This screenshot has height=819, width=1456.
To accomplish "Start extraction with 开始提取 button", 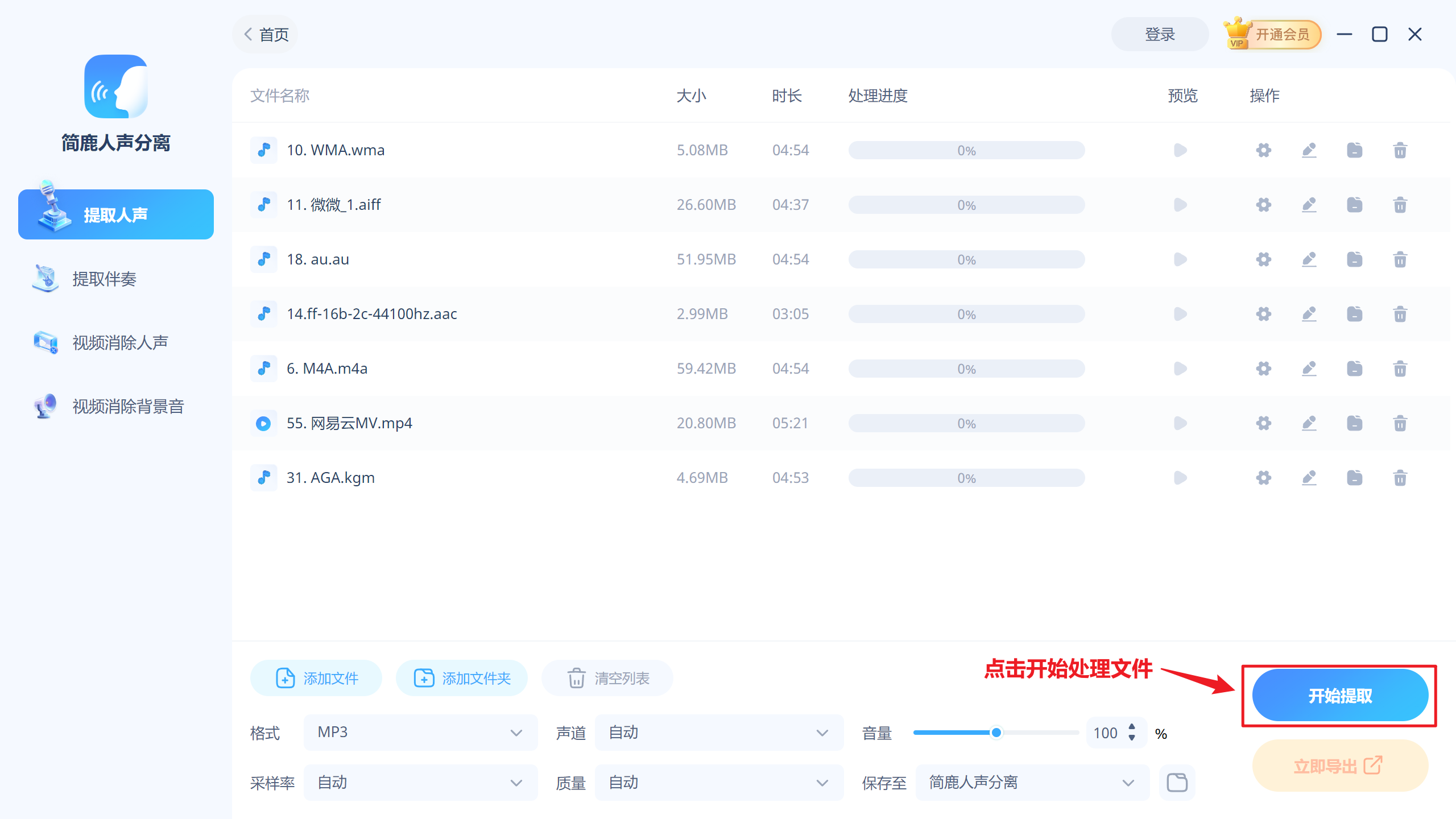I will [1339, 694].
